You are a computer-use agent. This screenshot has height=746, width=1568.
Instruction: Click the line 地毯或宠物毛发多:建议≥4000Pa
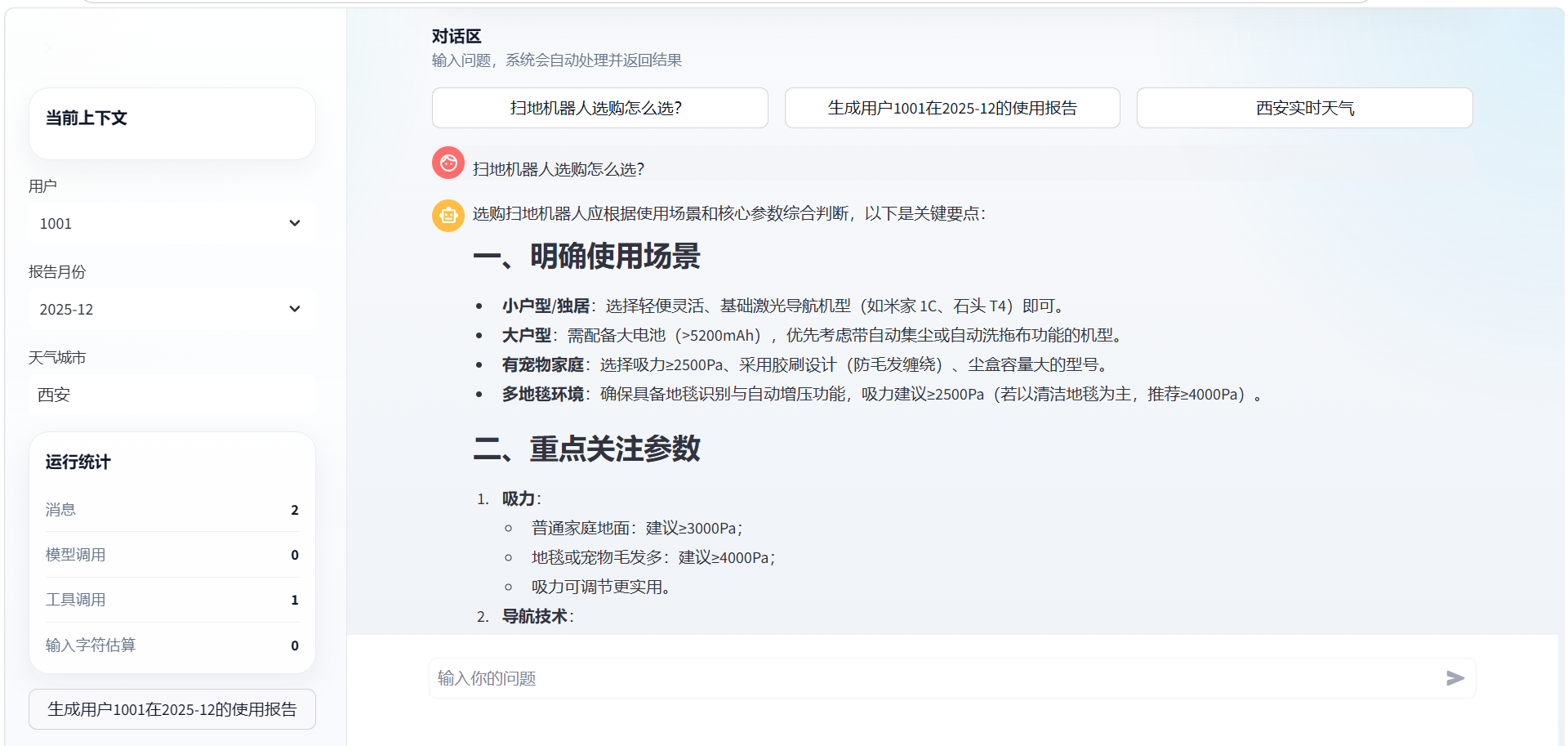click(x=653, y=557)
